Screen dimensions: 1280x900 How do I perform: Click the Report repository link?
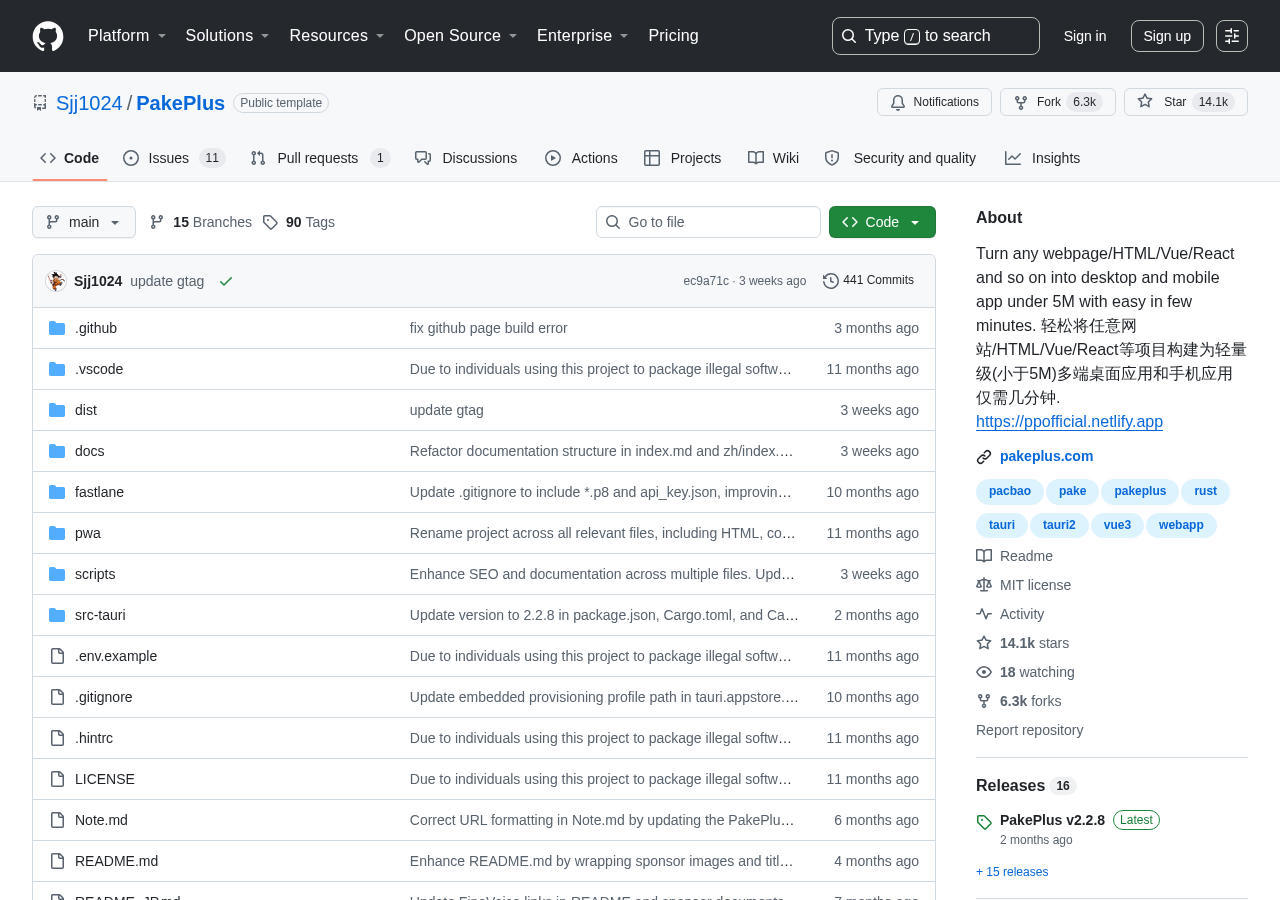point(1029,730)
